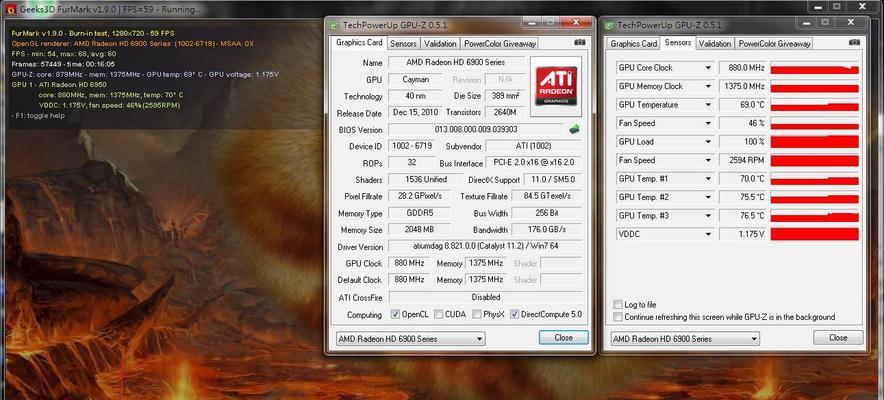Click the GPU field showing Cayman
The height and width of the screenshot is (400, 884).
[417, 79]
